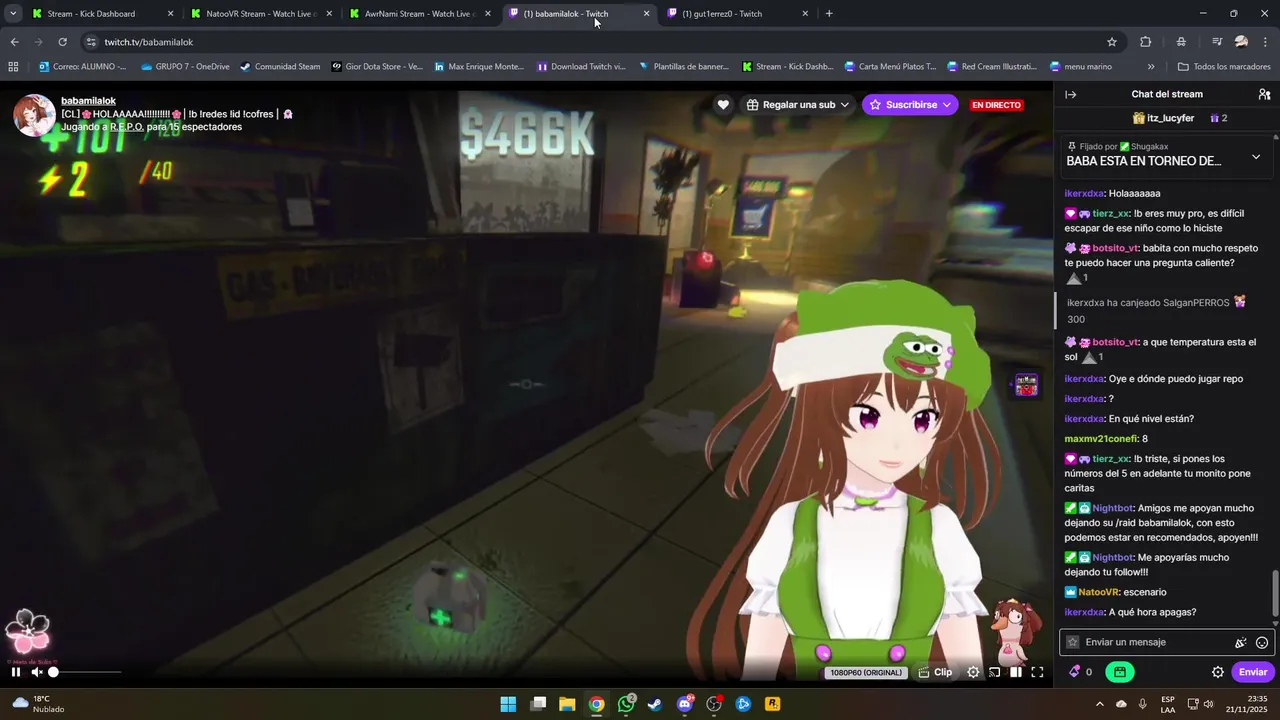This screenshot has width=1280, height=720.
Task: Switch the player to fullscreen
Action: tap(1037, 672)
